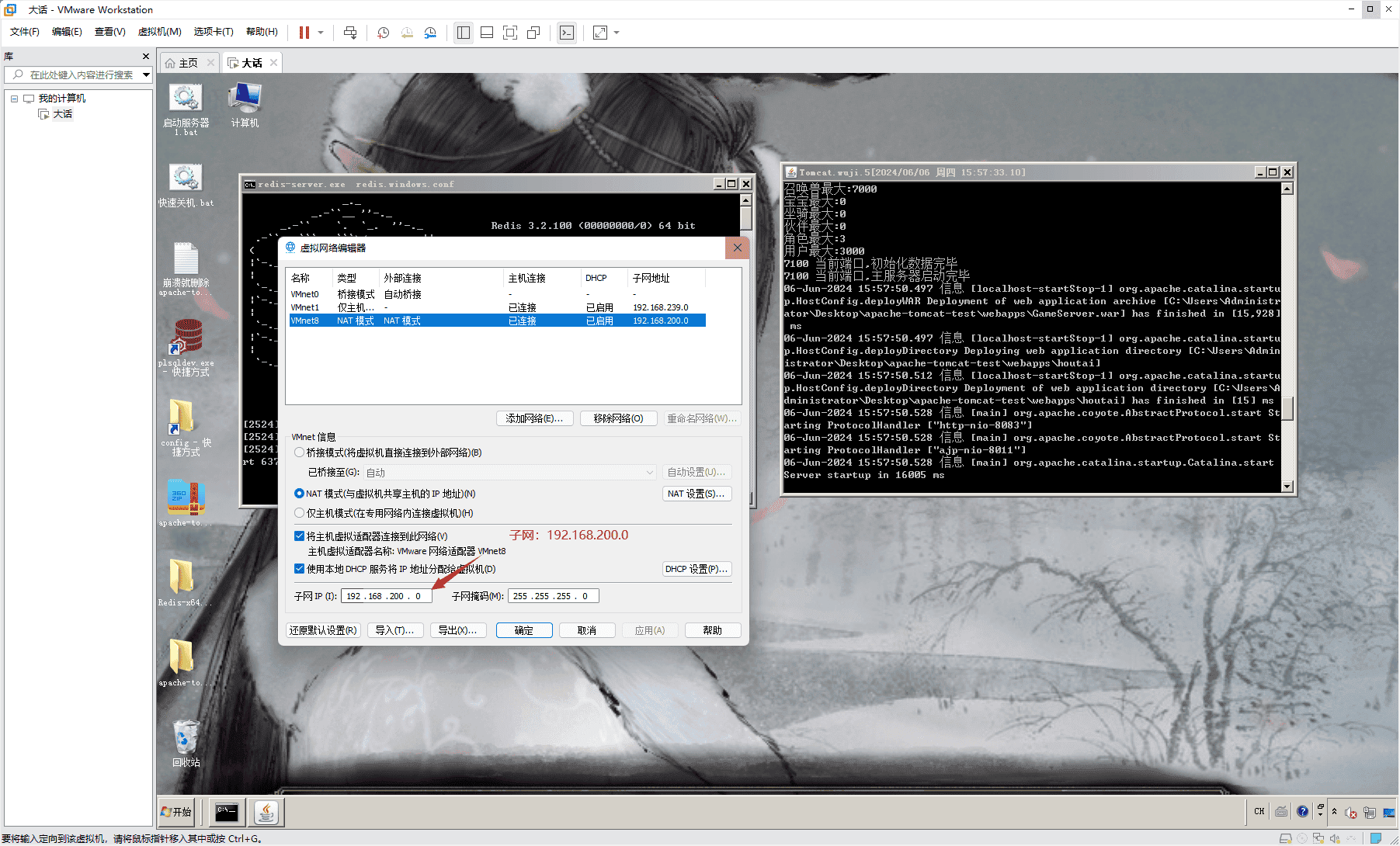This screenshot has width=1400, height=846.
Task: Toggle the console view toolbar icon
Action: point(567,33)
